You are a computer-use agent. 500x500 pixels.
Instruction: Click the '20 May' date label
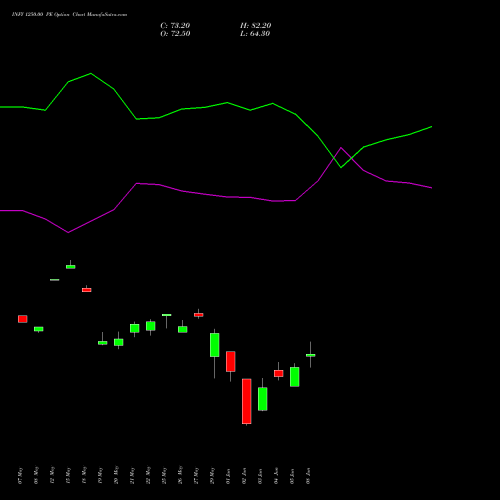coord(116,476)
